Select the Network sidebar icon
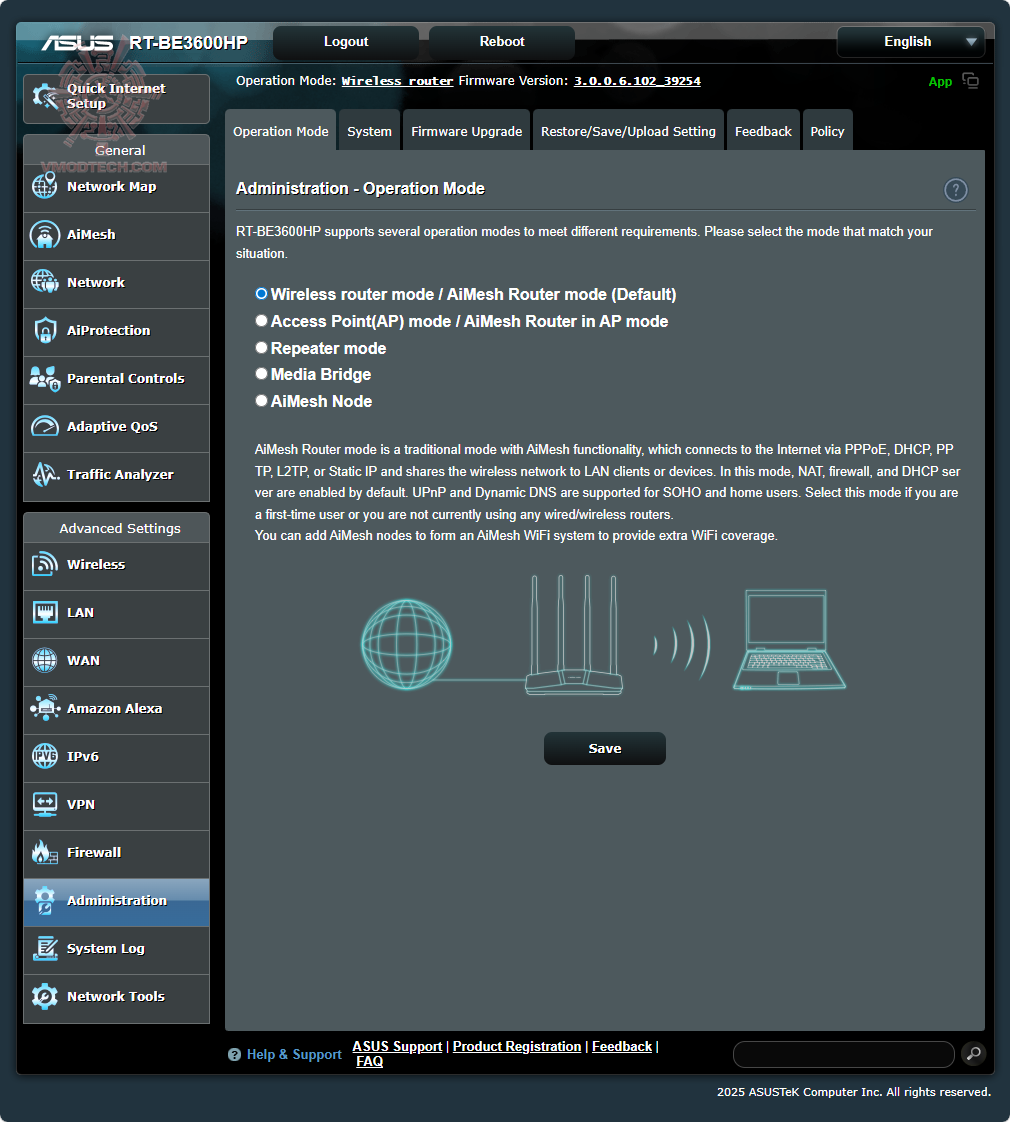This screenshot has height=1122, width=1010. pyautogui.click(x=44, y=282)
